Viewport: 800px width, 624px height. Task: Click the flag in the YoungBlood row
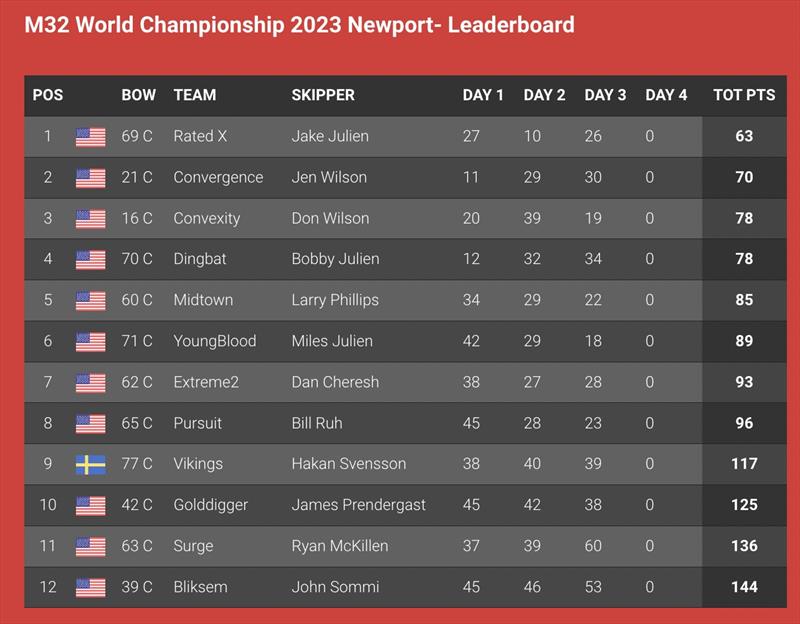coord(91,342)
